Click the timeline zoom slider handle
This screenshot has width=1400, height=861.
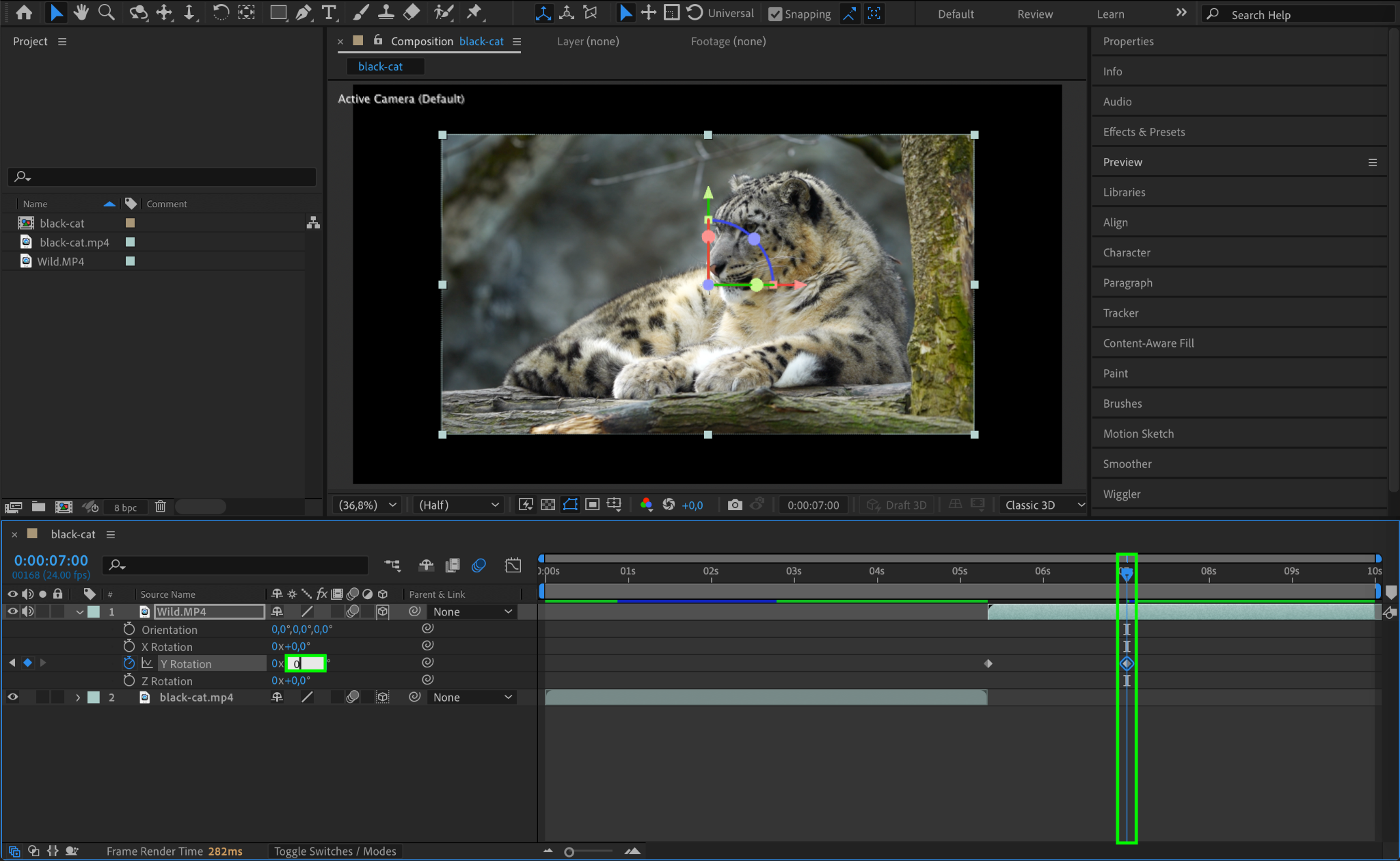click(x=569, y=851)
